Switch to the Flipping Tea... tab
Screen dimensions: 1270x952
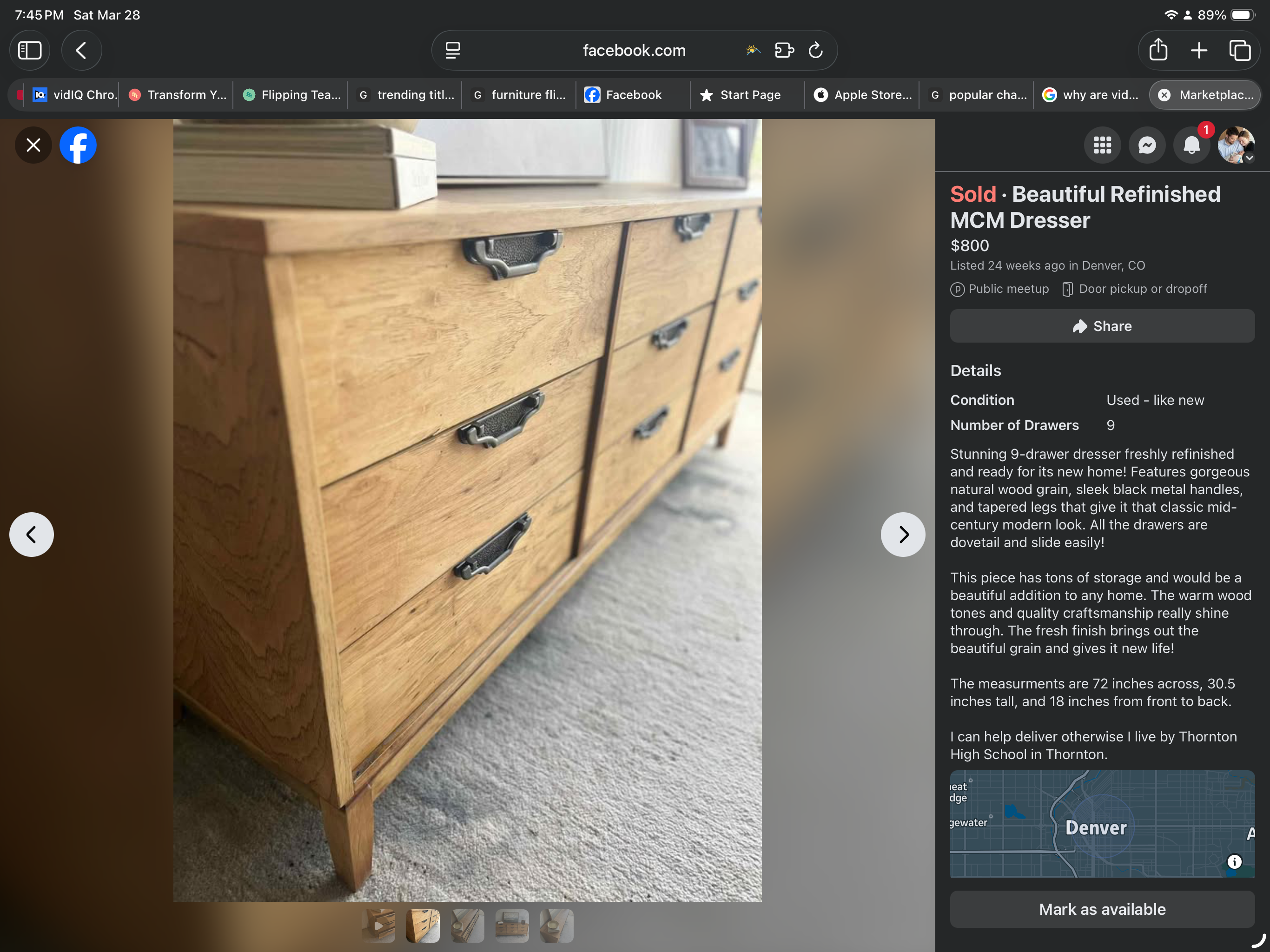click(291, 95)
